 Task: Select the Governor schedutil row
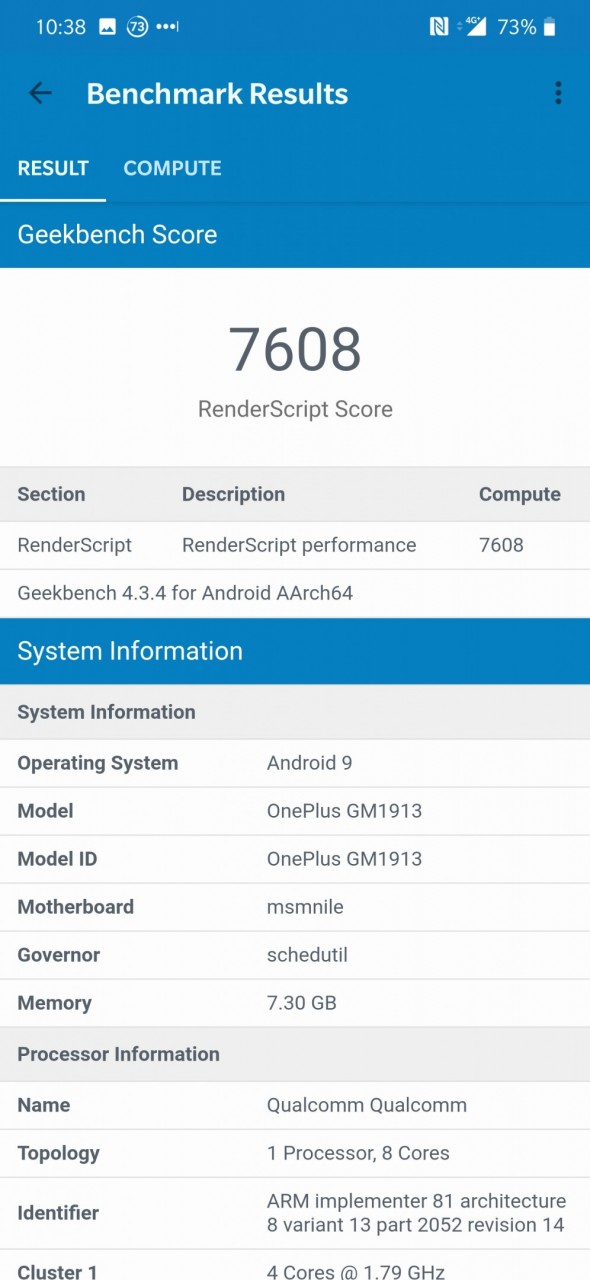(295, 955)
